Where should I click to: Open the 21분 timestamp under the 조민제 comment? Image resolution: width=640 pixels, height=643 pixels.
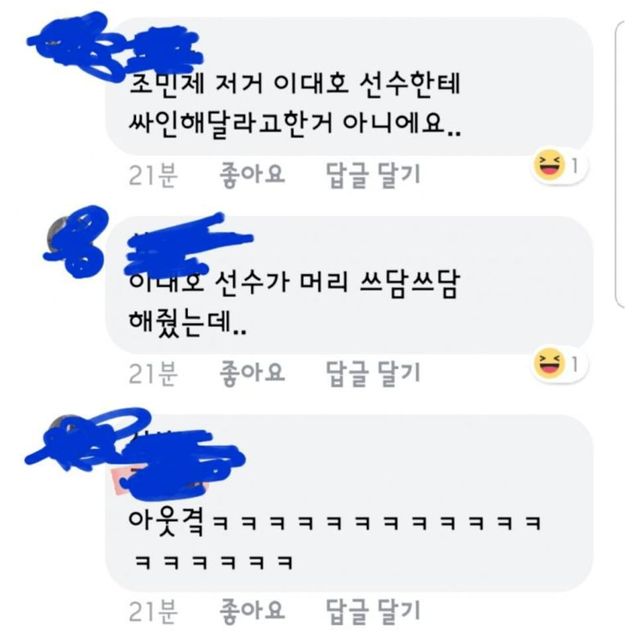(153, 176)
